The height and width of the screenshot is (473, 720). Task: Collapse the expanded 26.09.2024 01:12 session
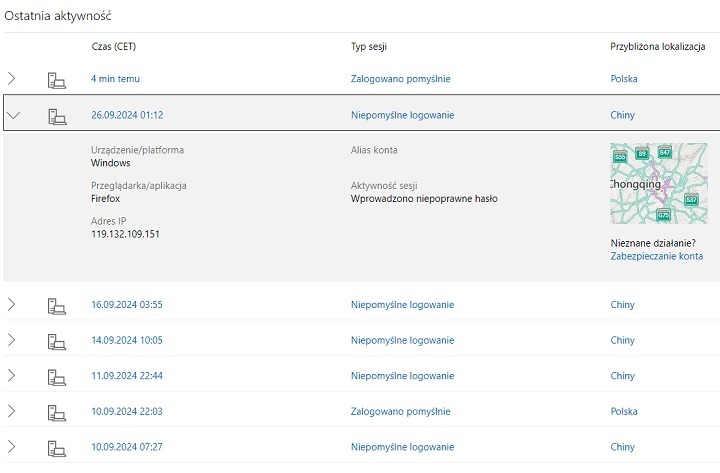pyautogui.click(x=13, y=115)
